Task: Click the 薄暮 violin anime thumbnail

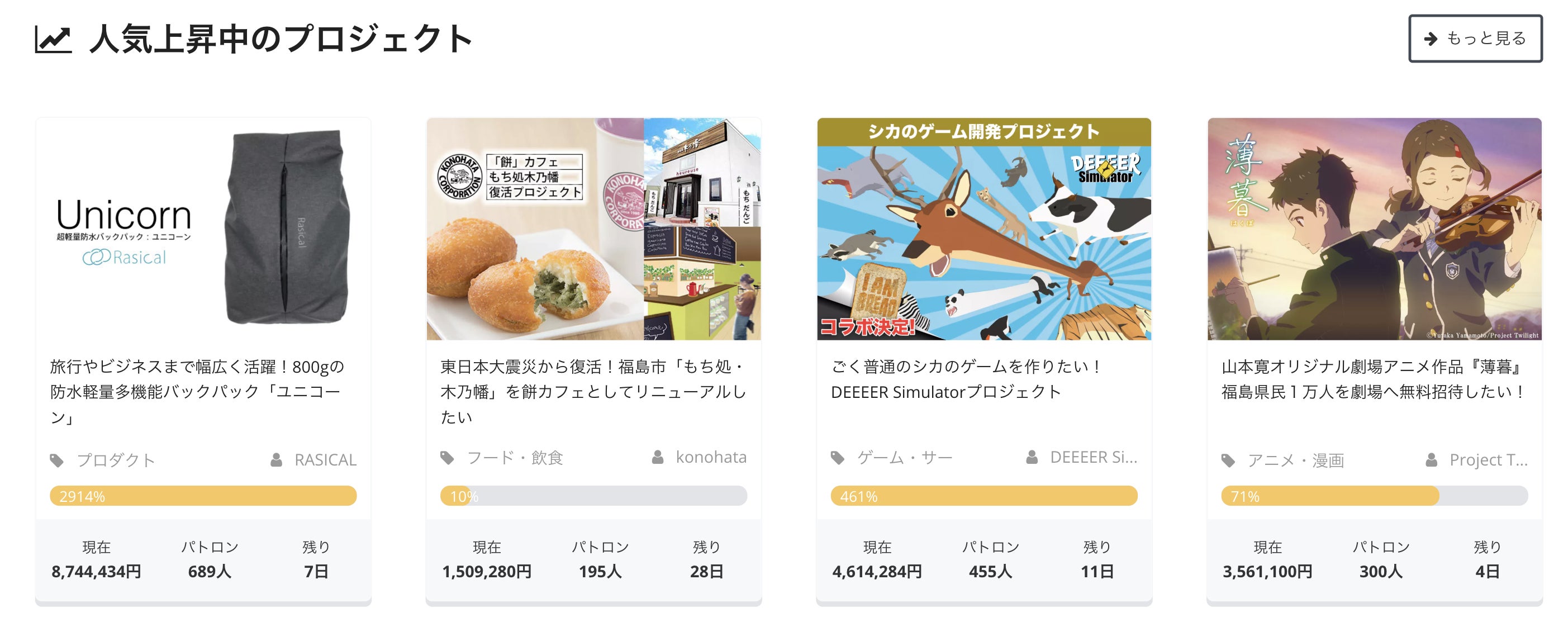Action: 1375,229
